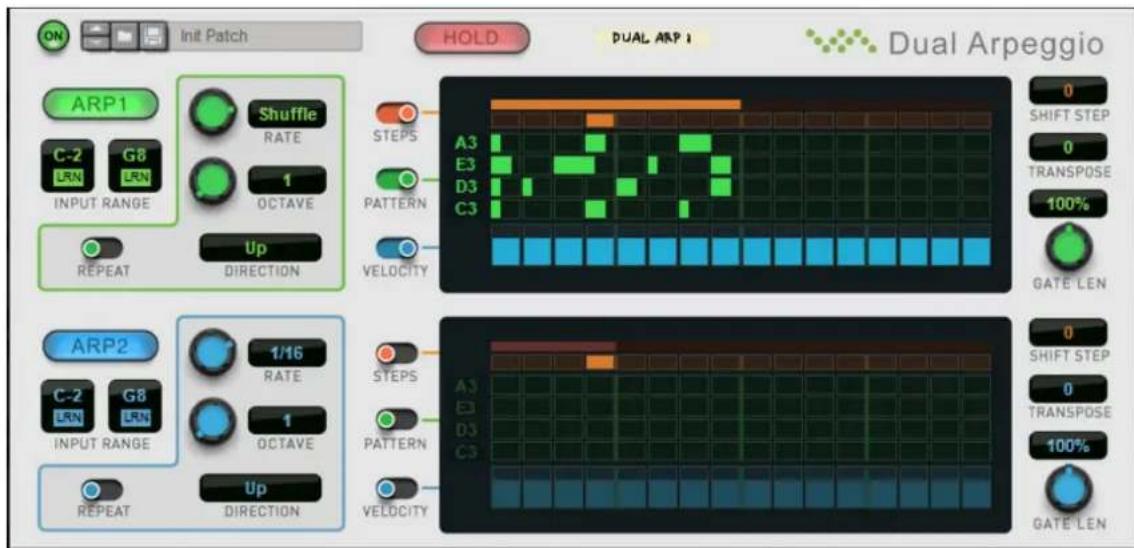Select the highlighted orange step in ARP1
Viewport: 1134px width, 548px height.
point(600,121)
